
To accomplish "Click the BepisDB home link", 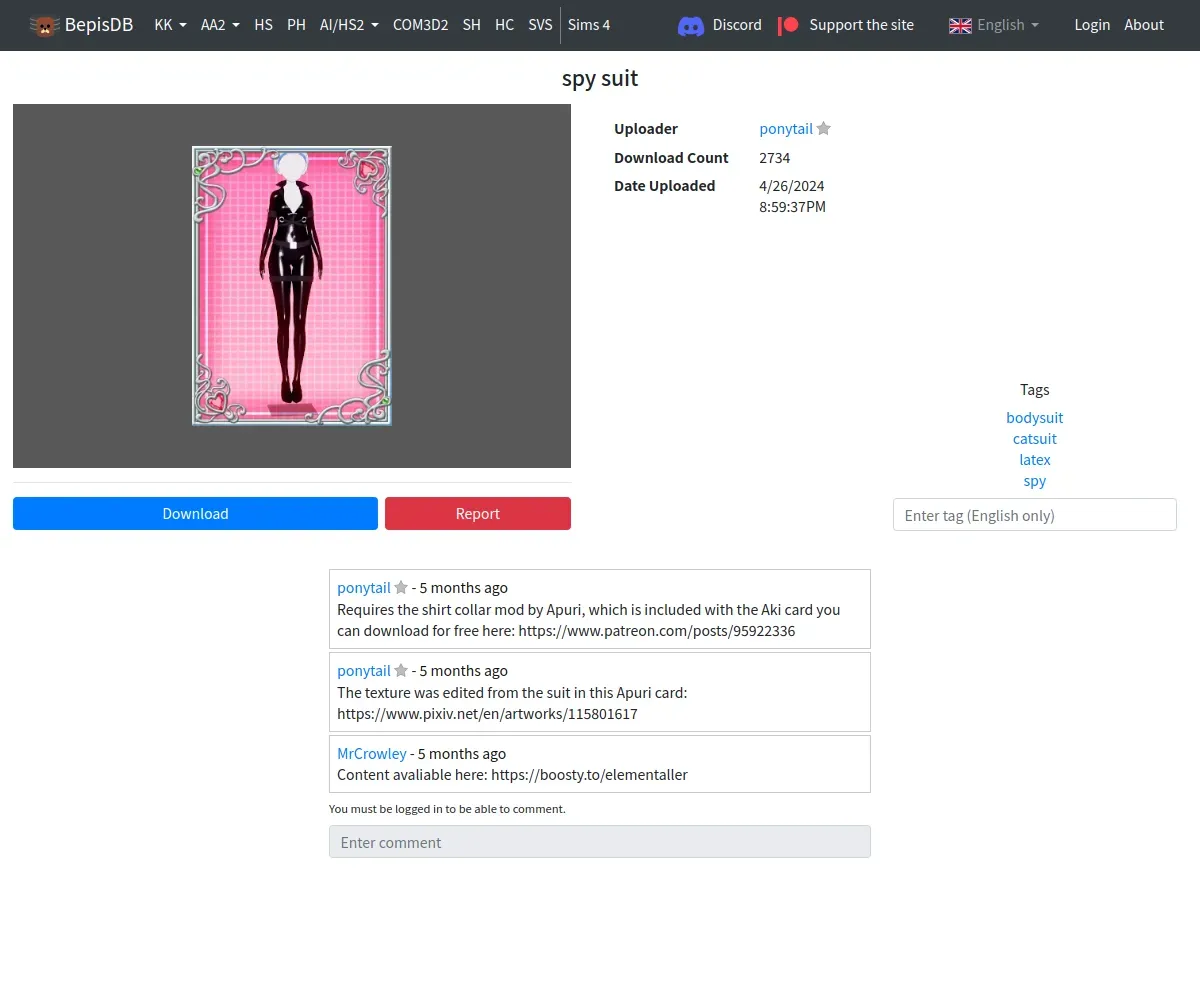I will 81,25.
